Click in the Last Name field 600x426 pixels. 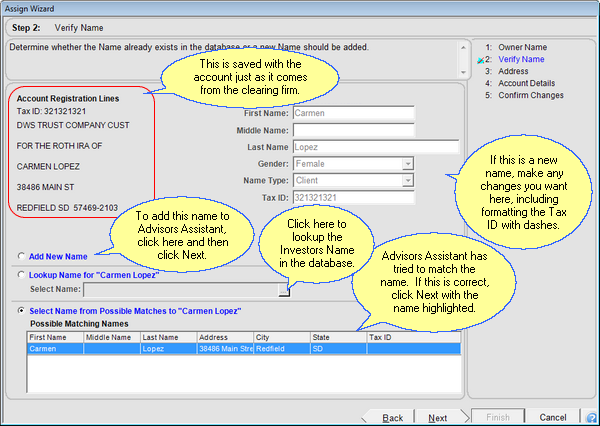tap(353, 147)
